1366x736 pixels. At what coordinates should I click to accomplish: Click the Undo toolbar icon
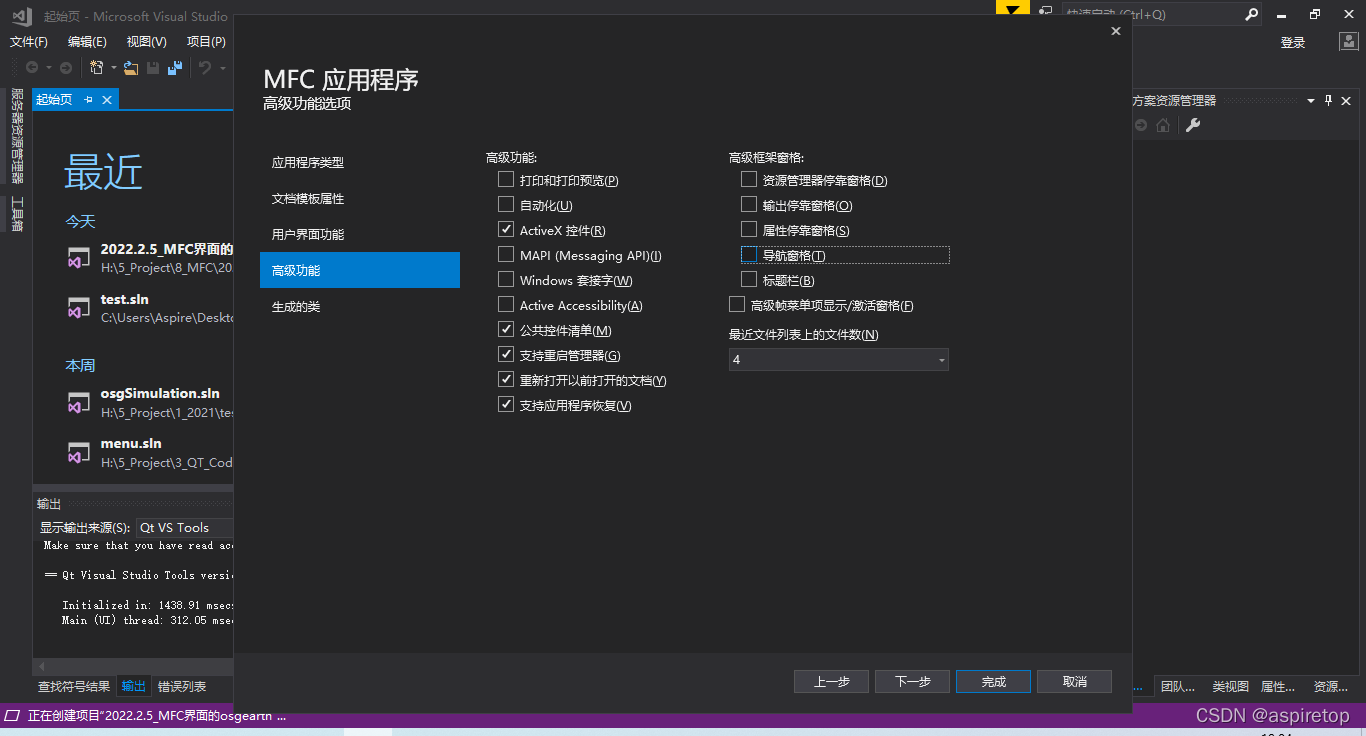pos(204,68)
